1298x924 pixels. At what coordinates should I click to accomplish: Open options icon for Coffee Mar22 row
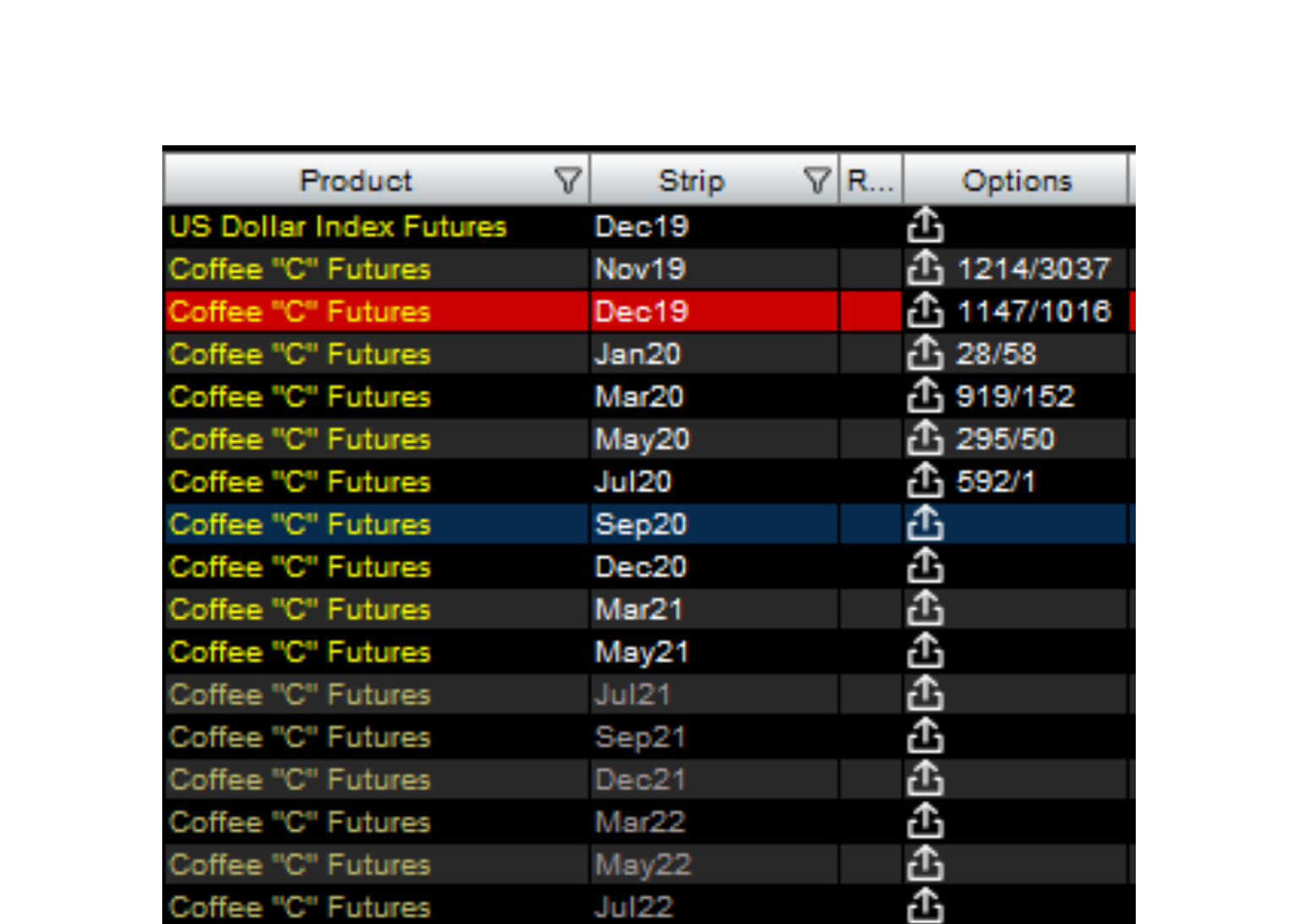click(x=925, y=821)
